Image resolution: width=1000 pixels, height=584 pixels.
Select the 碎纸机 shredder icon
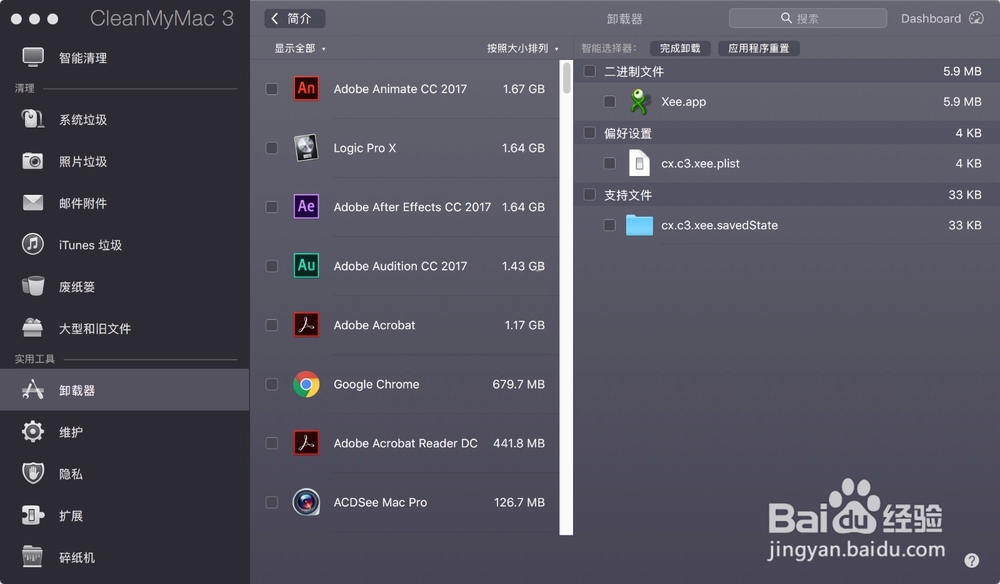coord(33,557)
